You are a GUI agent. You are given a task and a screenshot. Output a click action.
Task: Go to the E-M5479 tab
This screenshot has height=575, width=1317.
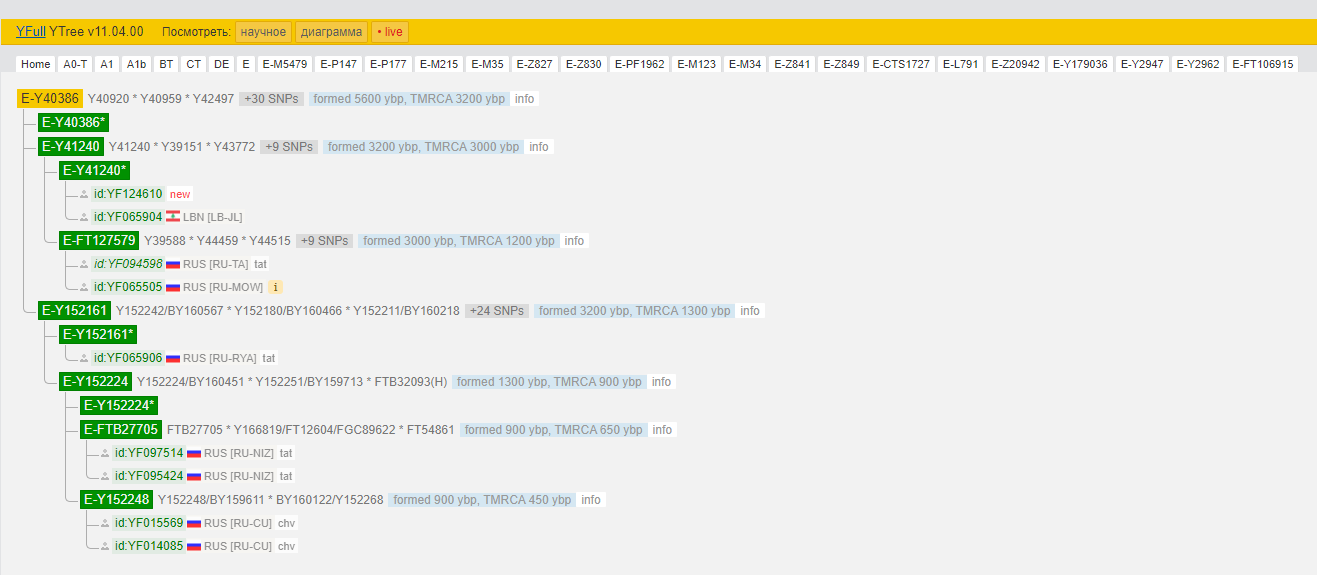point(285,64)
